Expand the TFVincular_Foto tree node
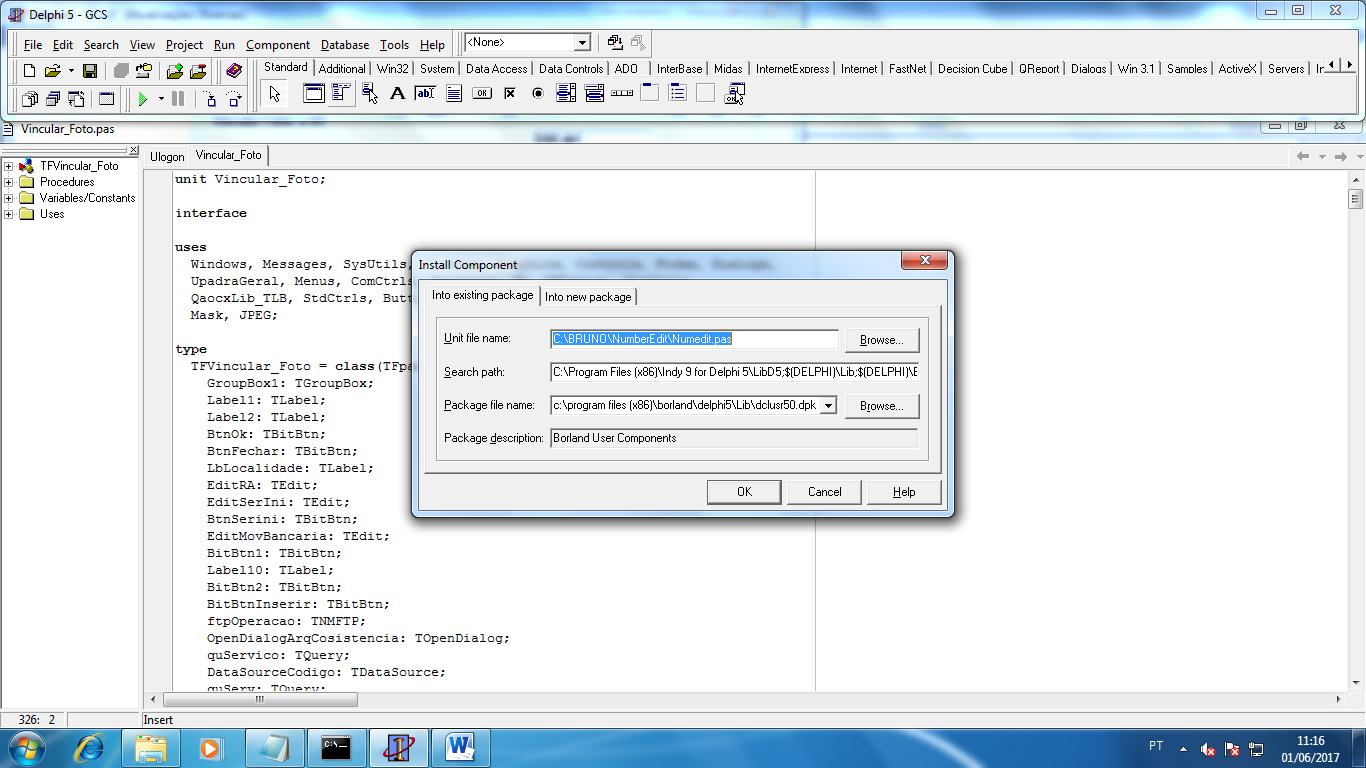Image resolution: width=1366 pixels, height=768 pixels. 8,166
